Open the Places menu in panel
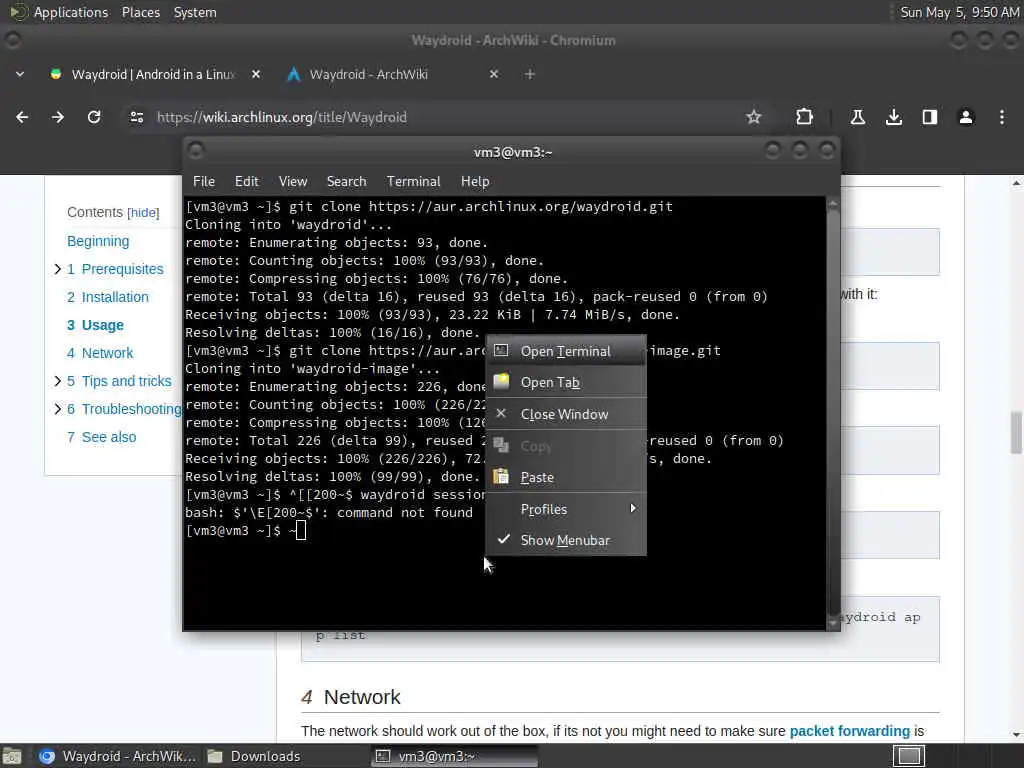1024x768 pixels. [x=140, y=12]
